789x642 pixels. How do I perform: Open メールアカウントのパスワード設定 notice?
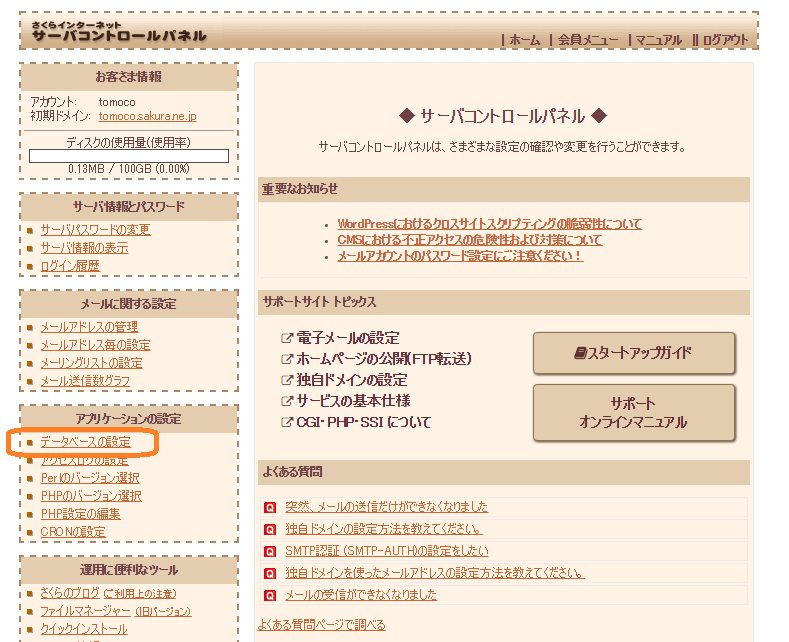(460, 256)
